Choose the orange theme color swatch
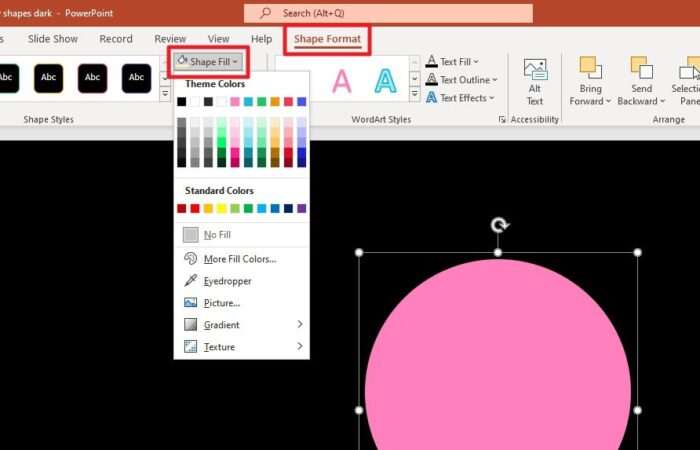Screen dimensions: 700x450 pyautogui.click(x=275, y=102)
